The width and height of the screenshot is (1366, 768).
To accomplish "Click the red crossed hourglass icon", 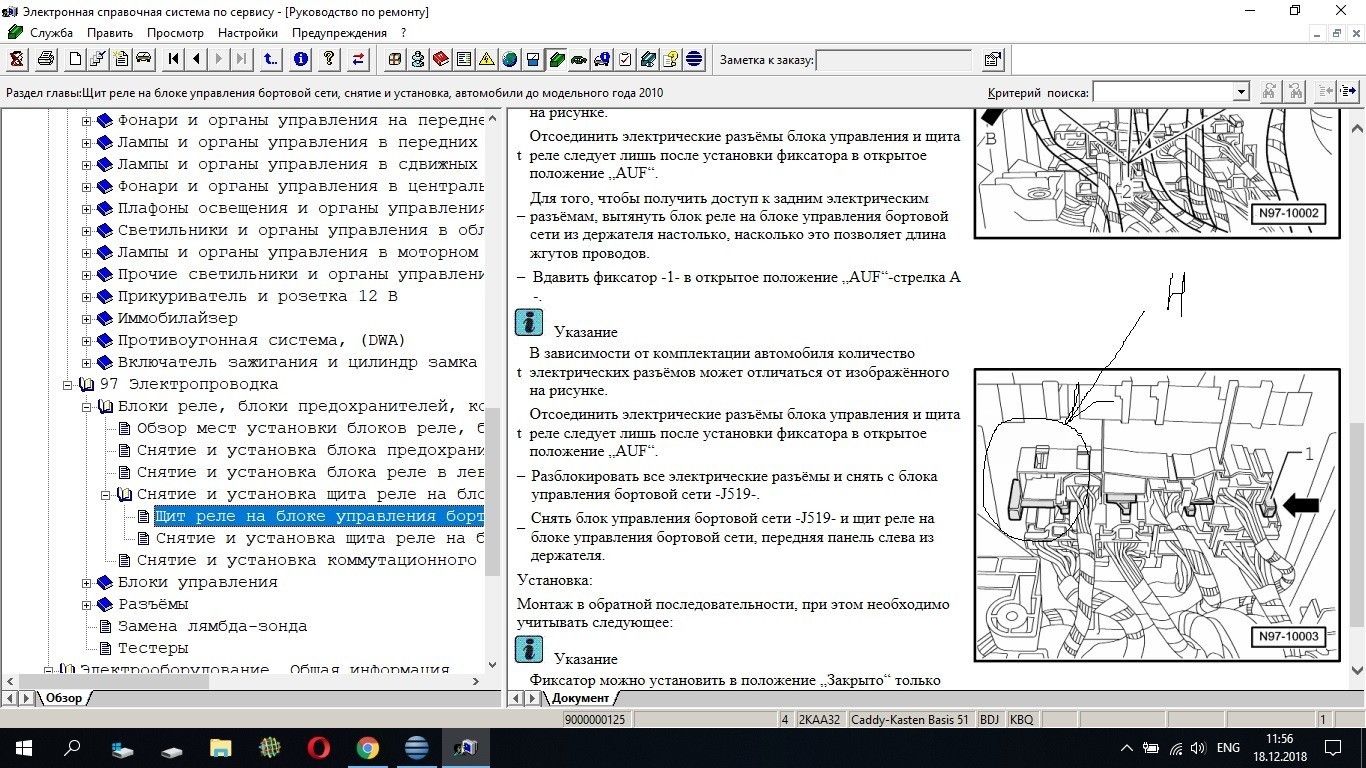I will pyautogui.click(x=17, y=59).
